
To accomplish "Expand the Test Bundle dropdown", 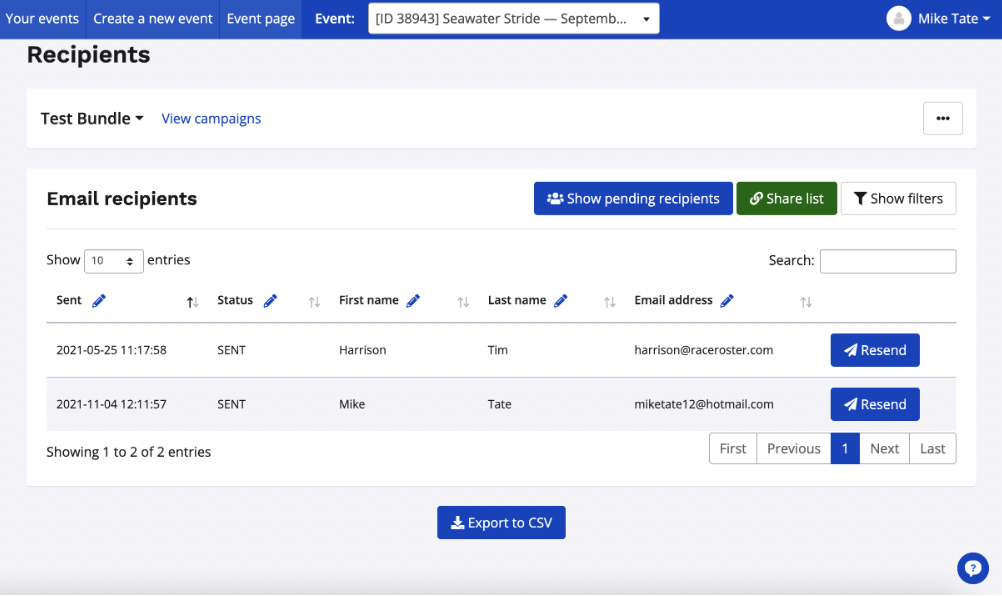I will (x=92, y=118).
